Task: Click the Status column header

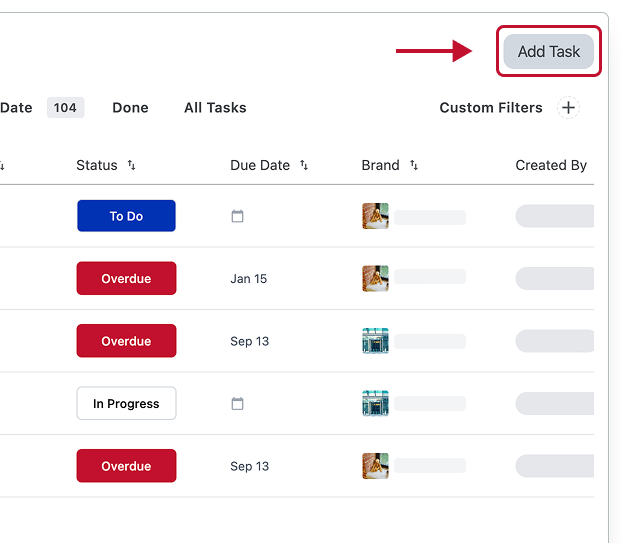Action: click(x=97, y=166)
